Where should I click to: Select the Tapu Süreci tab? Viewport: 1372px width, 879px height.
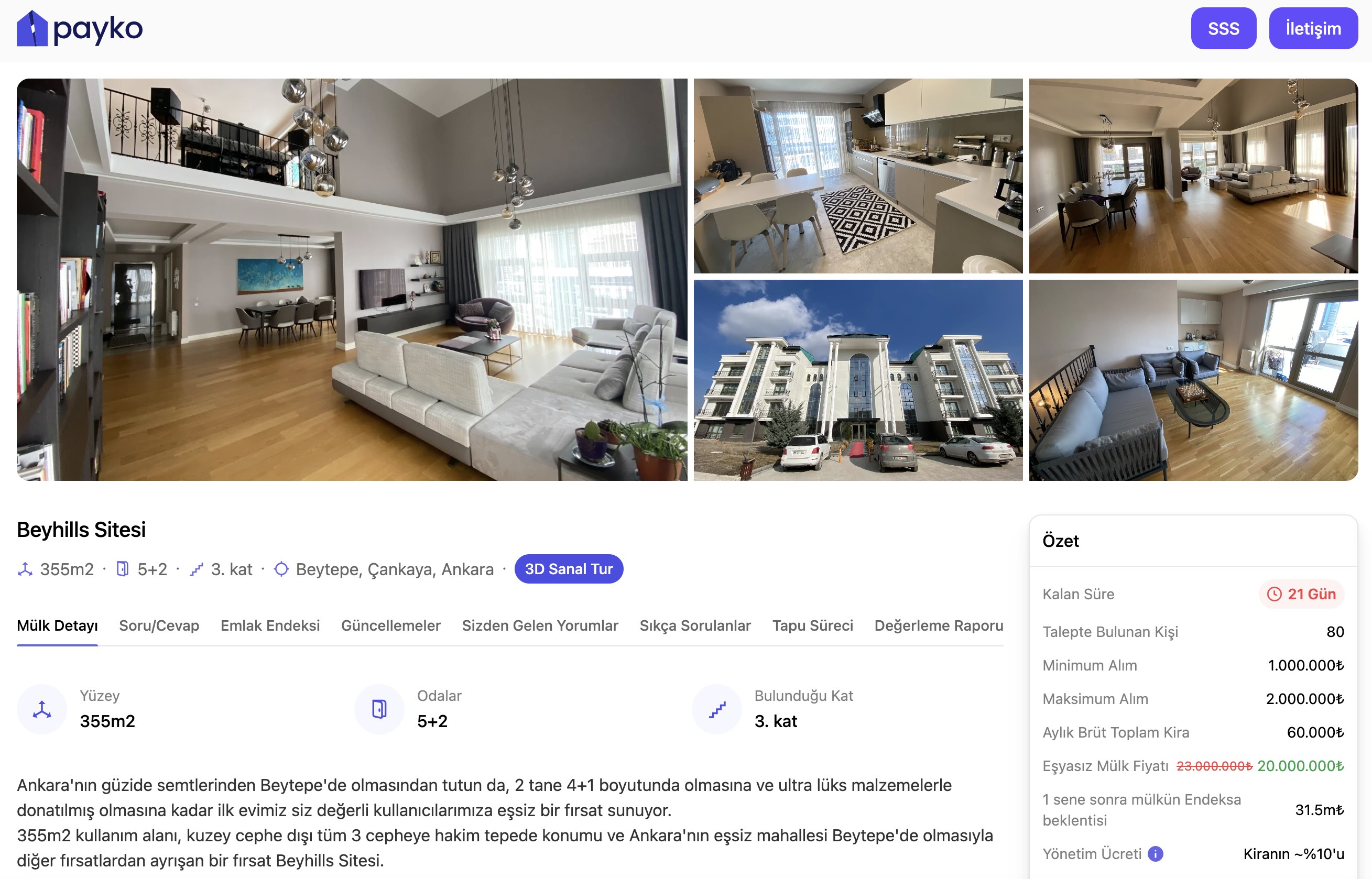(812, 625)
